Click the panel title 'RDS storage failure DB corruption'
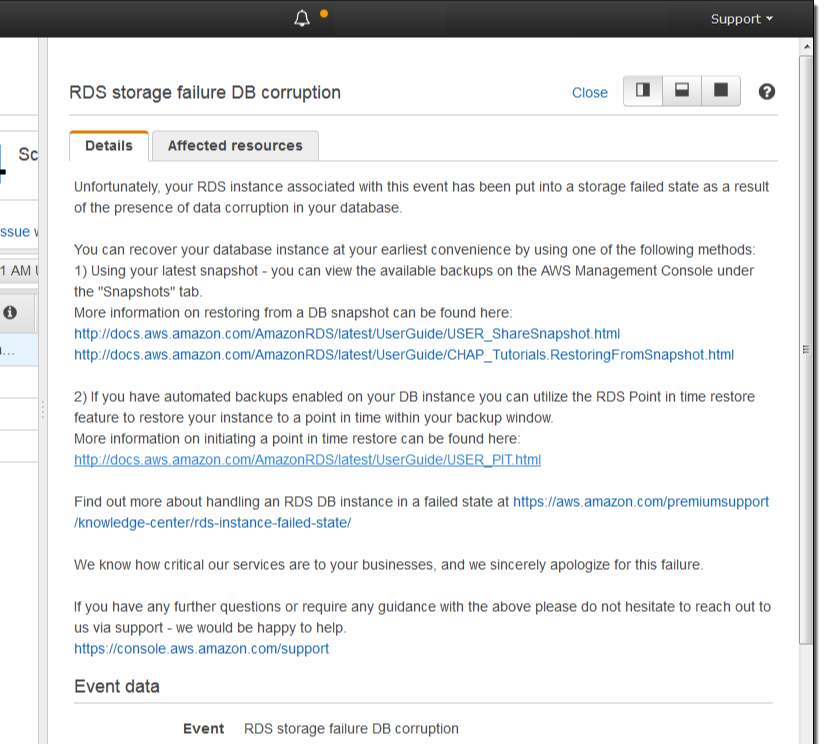Viewport: 824px width, 744px height. point(205,92)
